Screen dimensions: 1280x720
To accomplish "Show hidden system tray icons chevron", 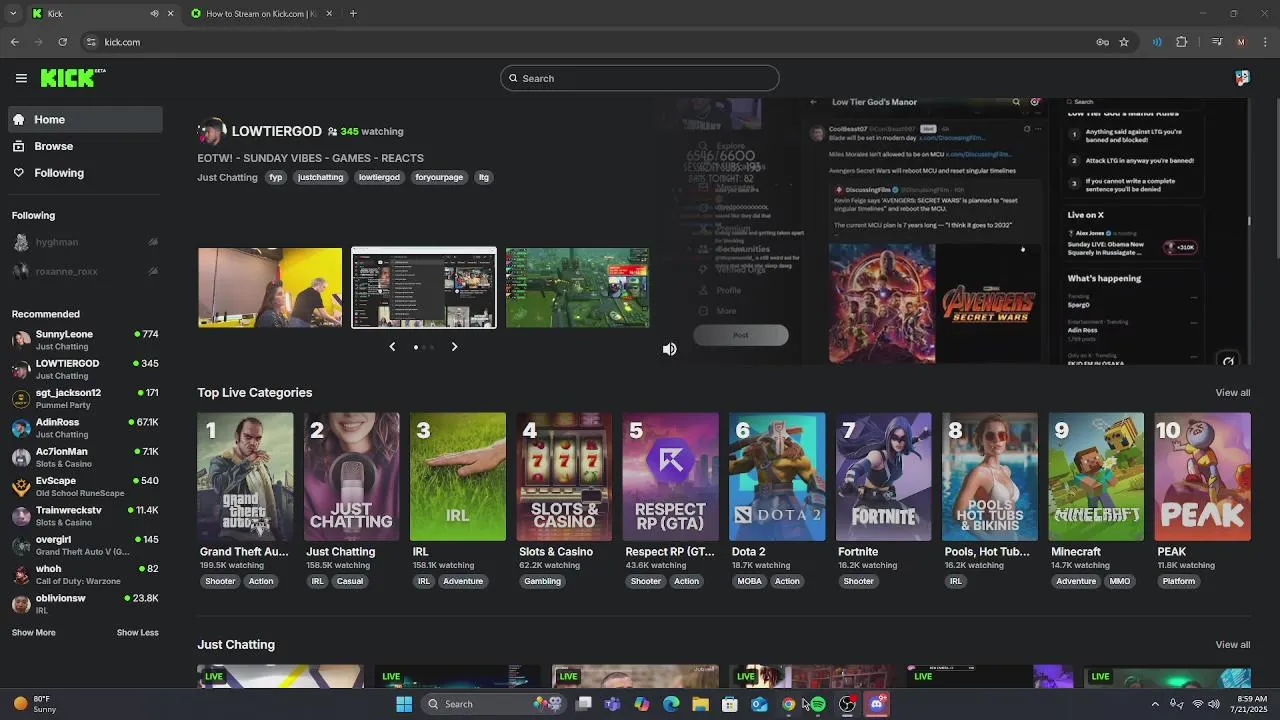I will point(1155,704).
